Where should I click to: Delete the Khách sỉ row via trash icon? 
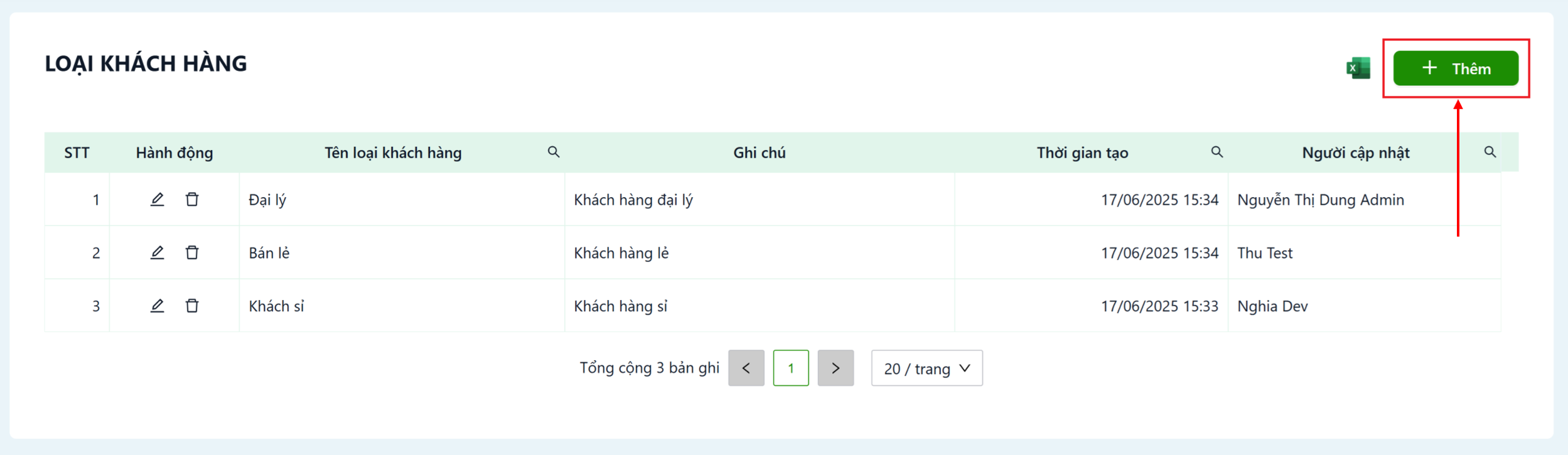pyautogui.click(x=192, y=306)
